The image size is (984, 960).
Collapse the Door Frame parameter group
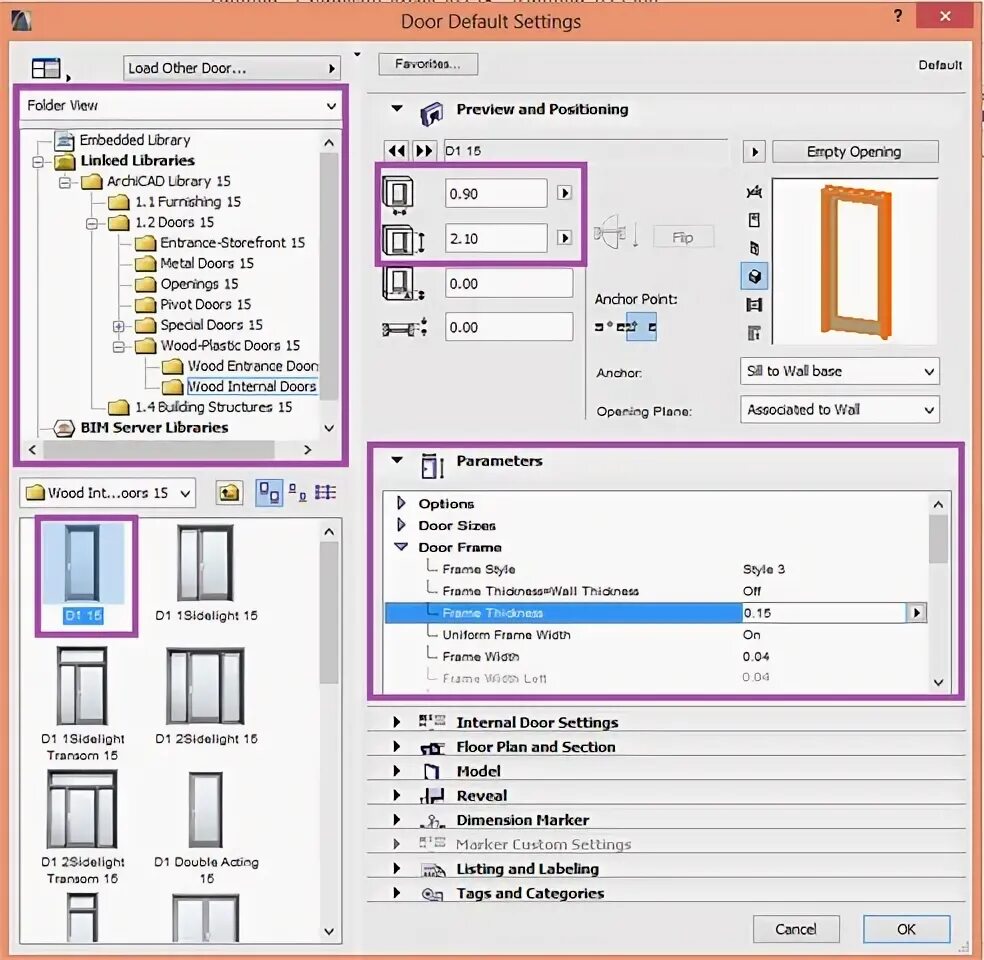point(402,547)
